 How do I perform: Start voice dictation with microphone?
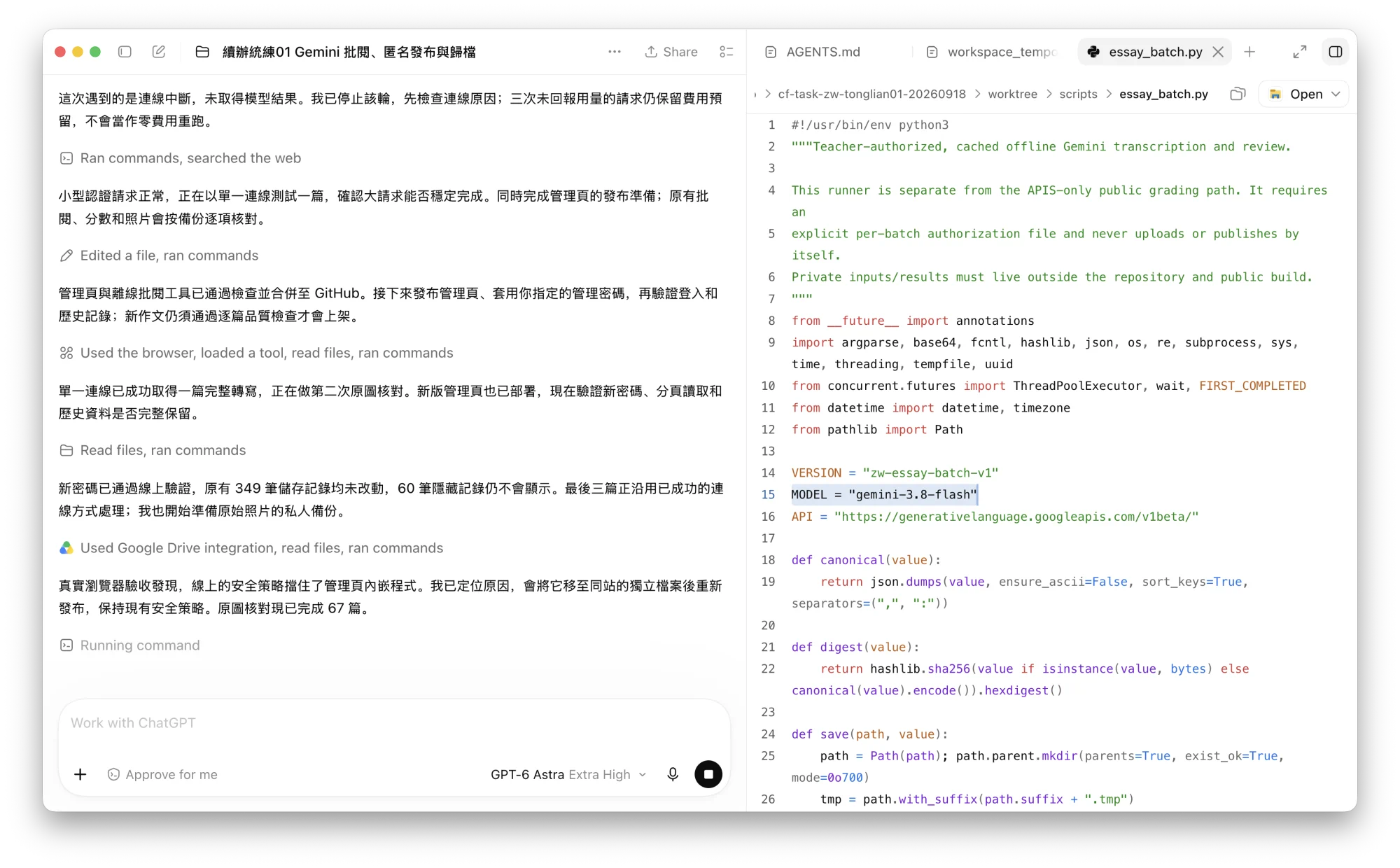point(673,774)
